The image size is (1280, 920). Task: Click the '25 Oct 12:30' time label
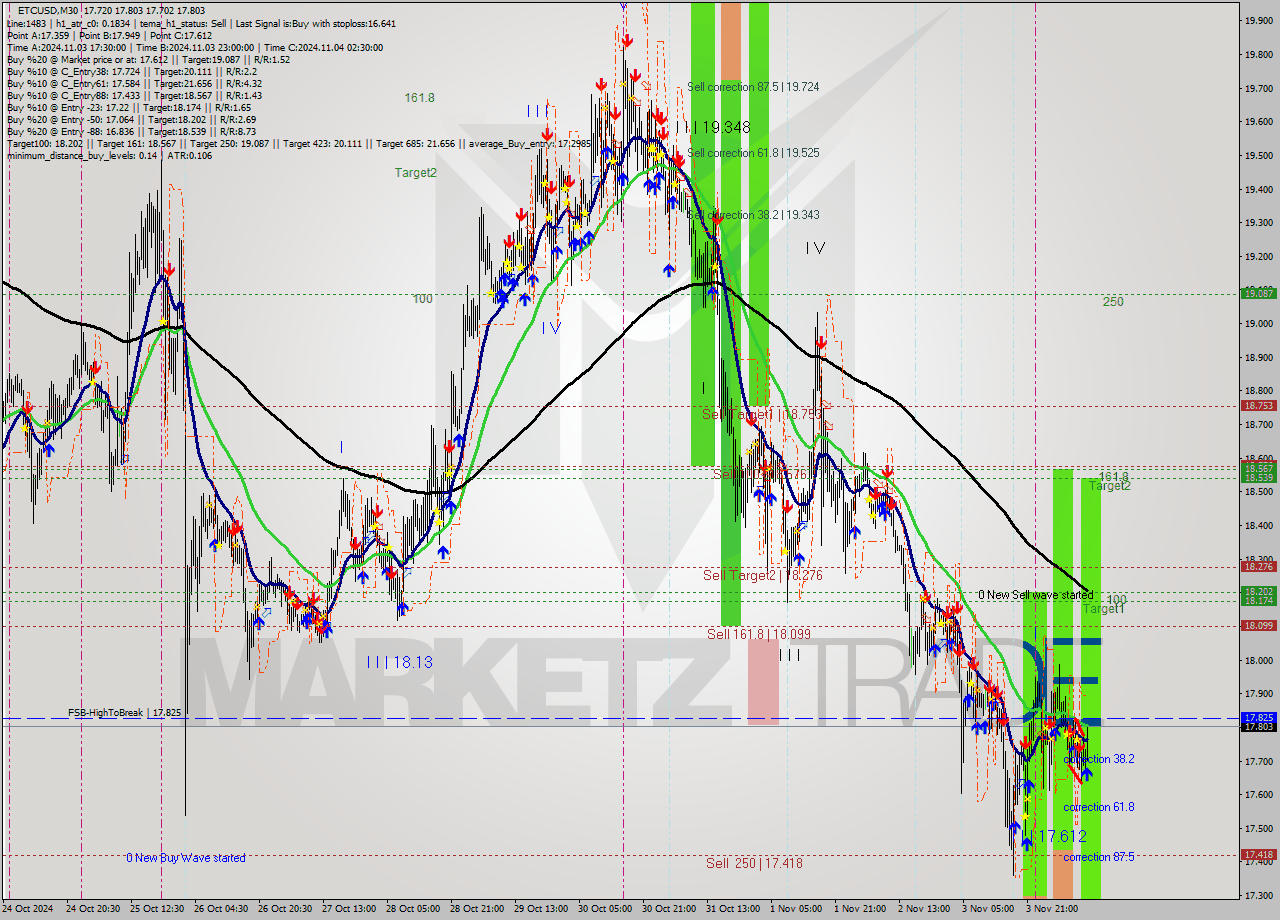click(157, 909)
